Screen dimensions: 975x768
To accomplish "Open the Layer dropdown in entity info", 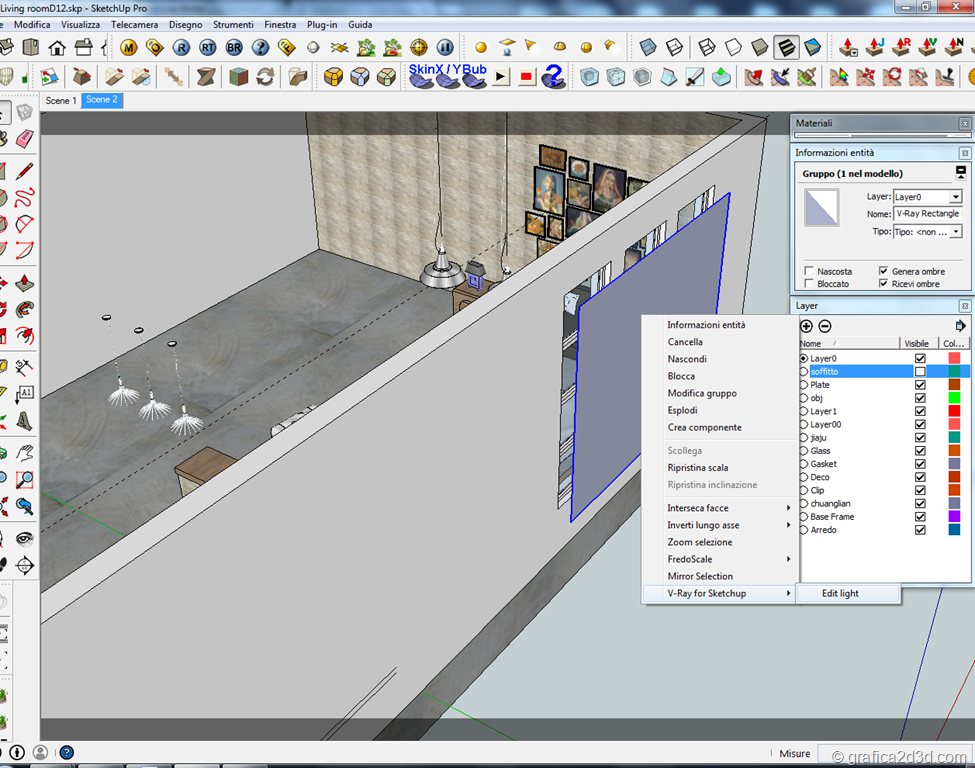I will 956,197.
